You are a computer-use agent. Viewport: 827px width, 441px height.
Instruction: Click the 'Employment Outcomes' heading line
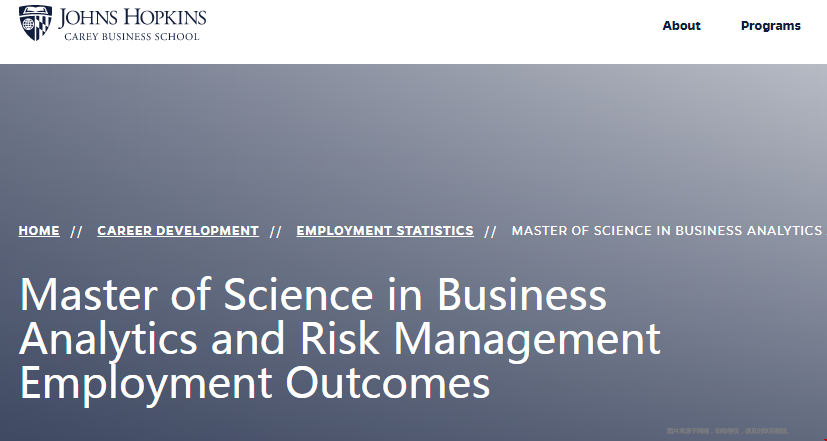pyautogui.click(x=255, y=384)
